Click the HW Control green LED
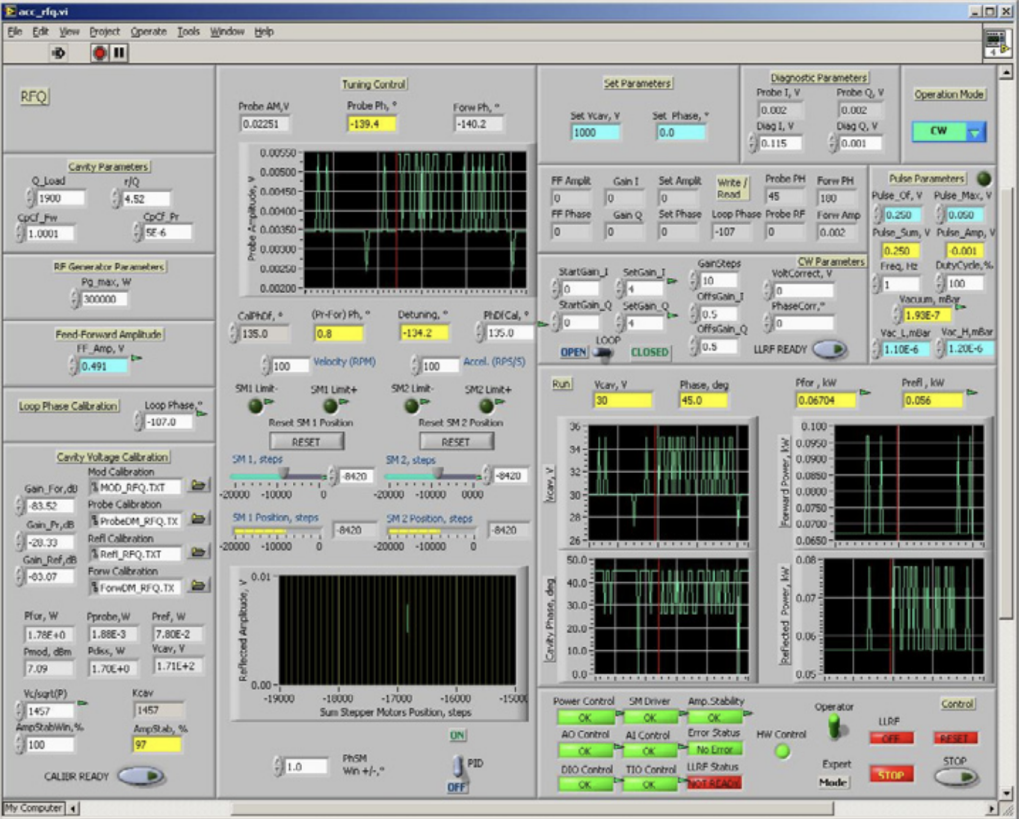Viewport: 1024px width, 819px height. click(782, 751)
